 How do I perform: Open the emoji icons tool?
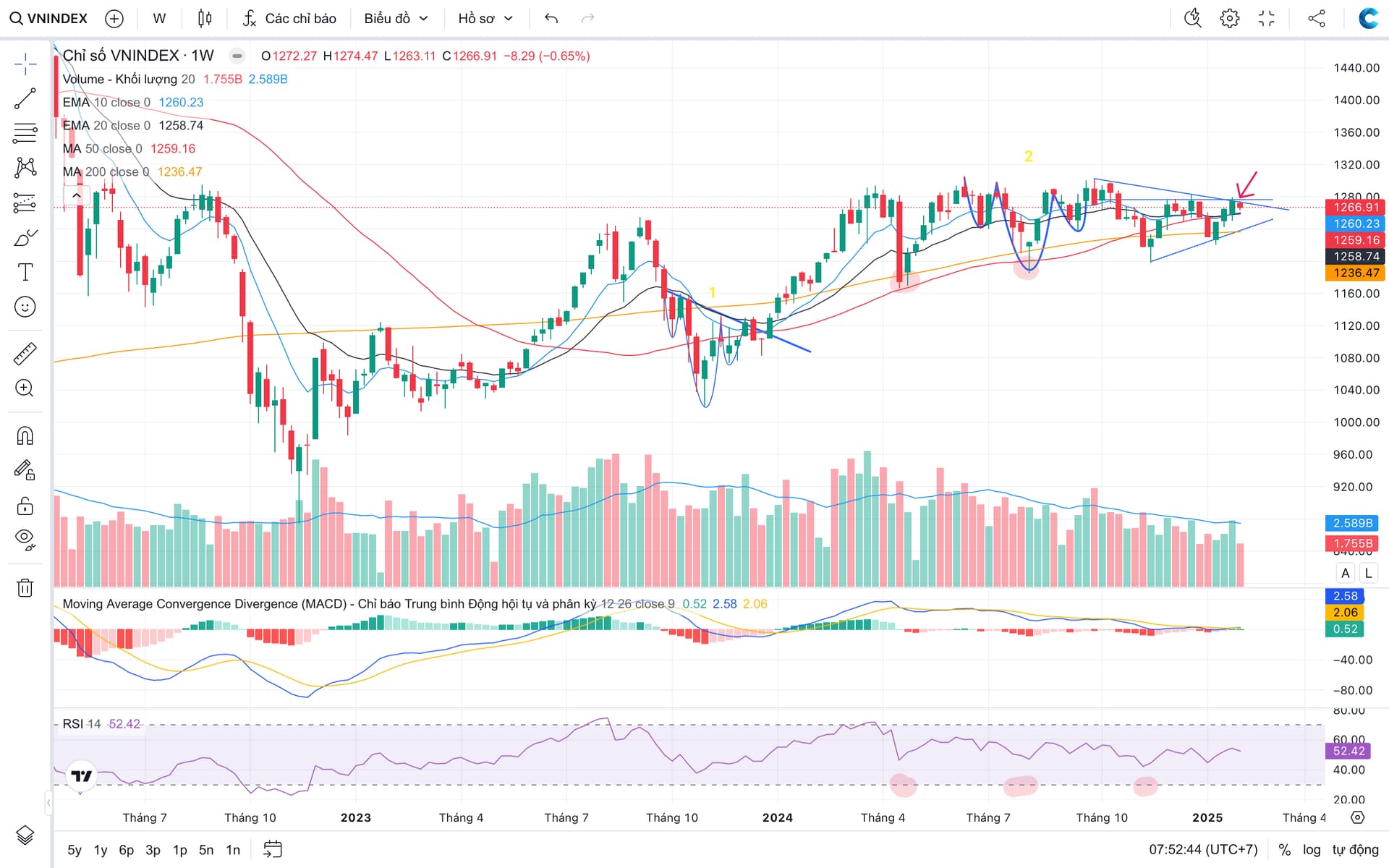(x=25, y=307)
